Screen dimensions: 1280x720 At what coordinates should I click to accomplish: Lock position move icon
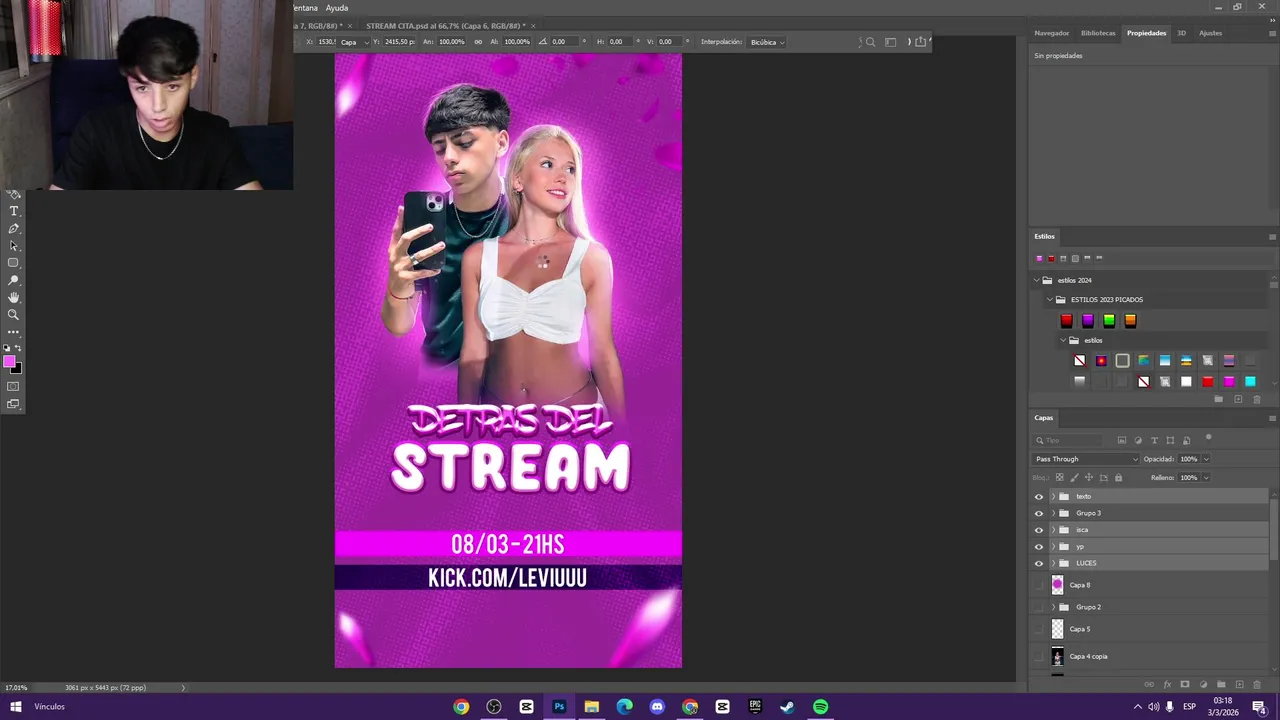pyautogui.click(x=1089, y=477)
